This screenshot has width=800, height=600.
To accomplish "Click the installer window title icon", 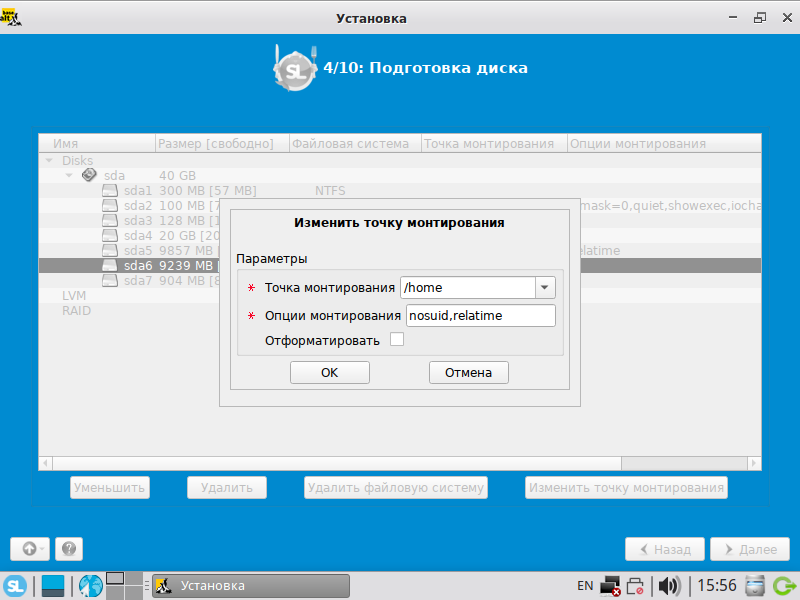I will tap(11, 17).
